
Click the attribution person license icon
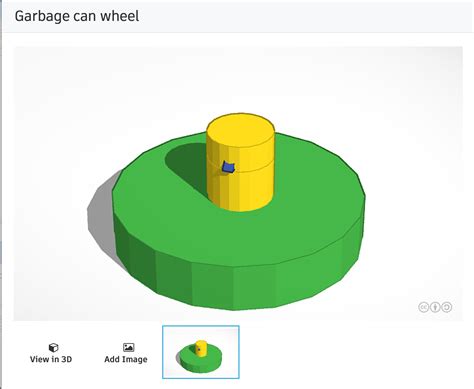[435, 307]
